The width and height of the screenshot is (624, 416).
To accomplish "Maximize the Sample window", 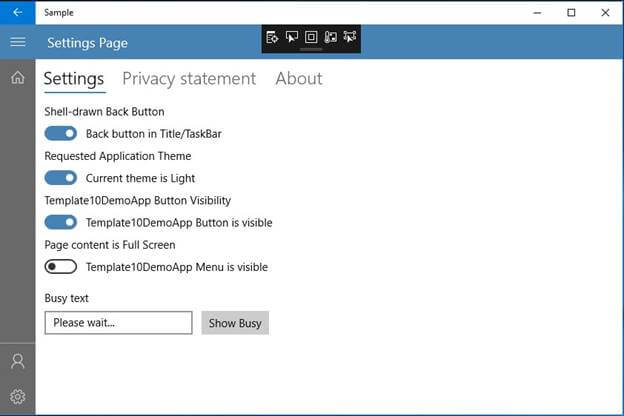I will click(x=571, y=13).
